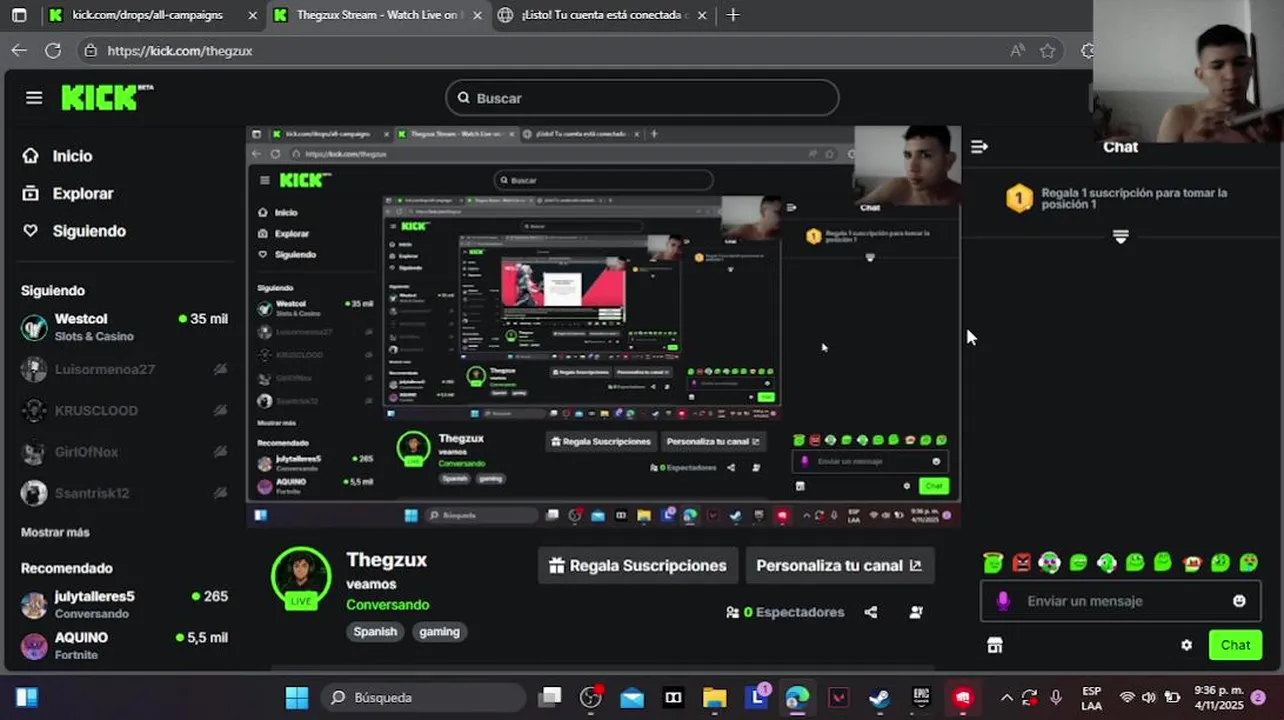Show hidden system tray icons
1284x720 pixels.
pos(1006,698)
